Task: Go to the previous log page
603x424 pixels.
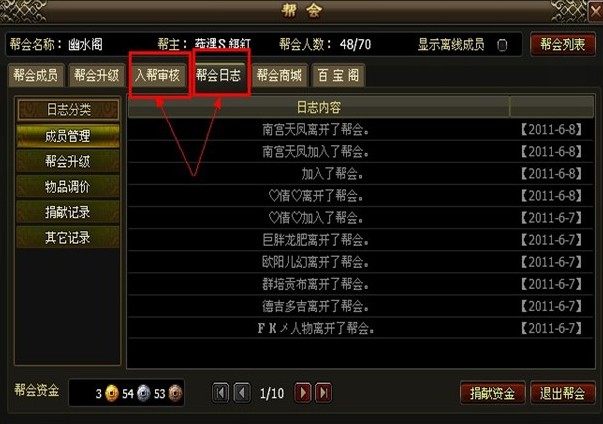Action: pyautogui.click(x=242, y=393)
